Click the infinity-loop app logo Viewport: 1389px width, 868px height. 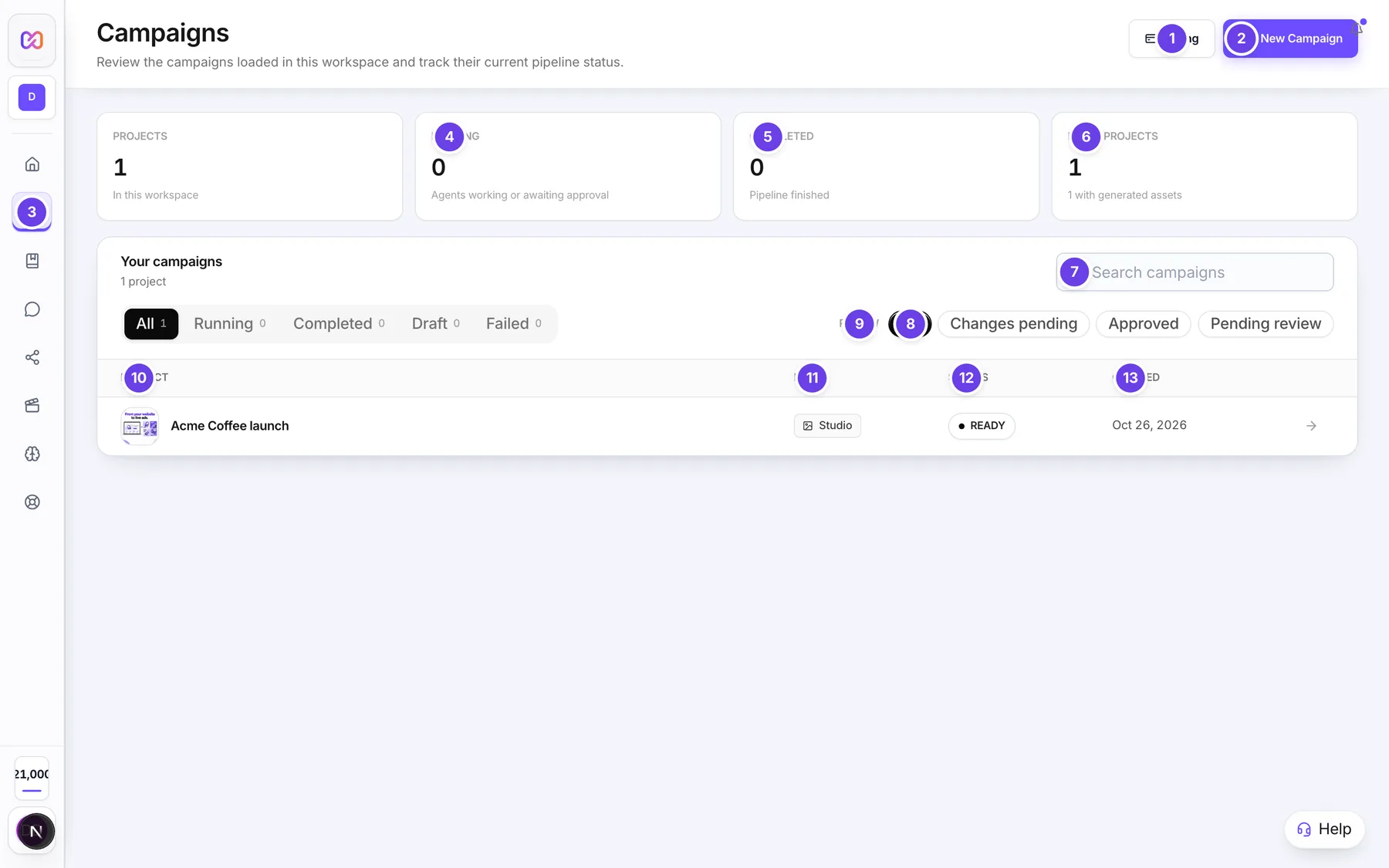32,40
